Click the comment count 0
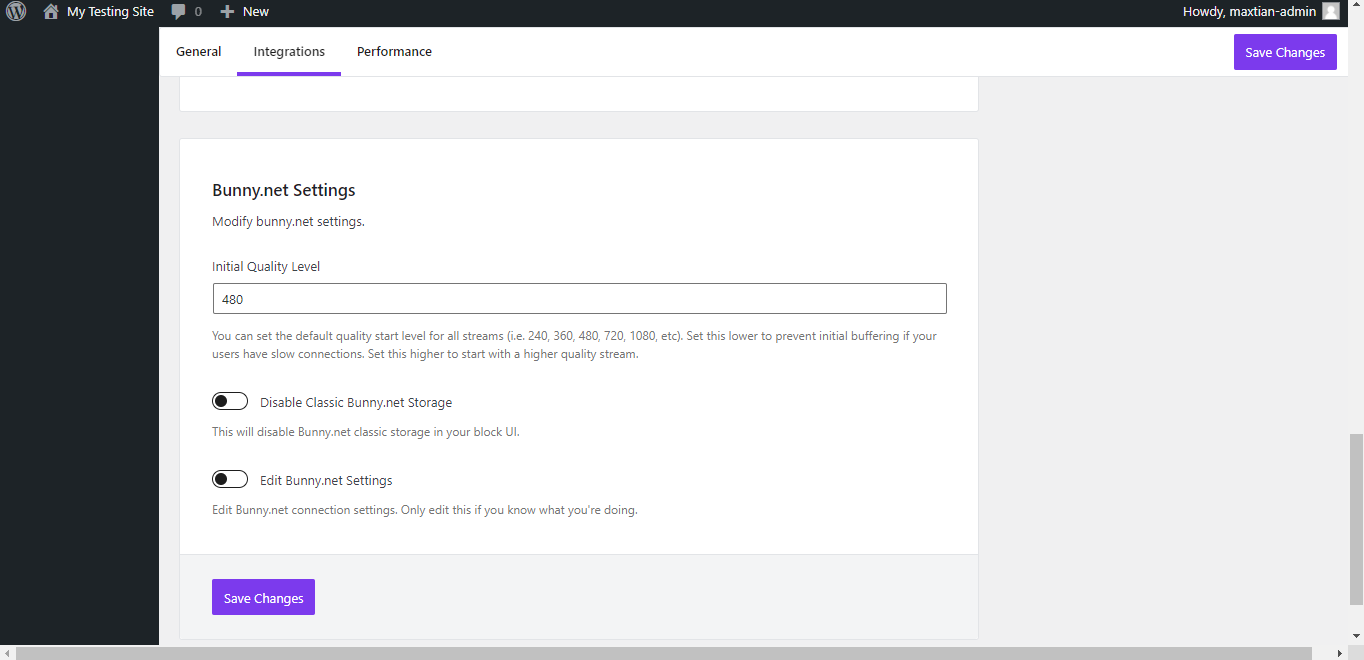This screenshot has height=660, width=1364. click(x=198, y=12)
